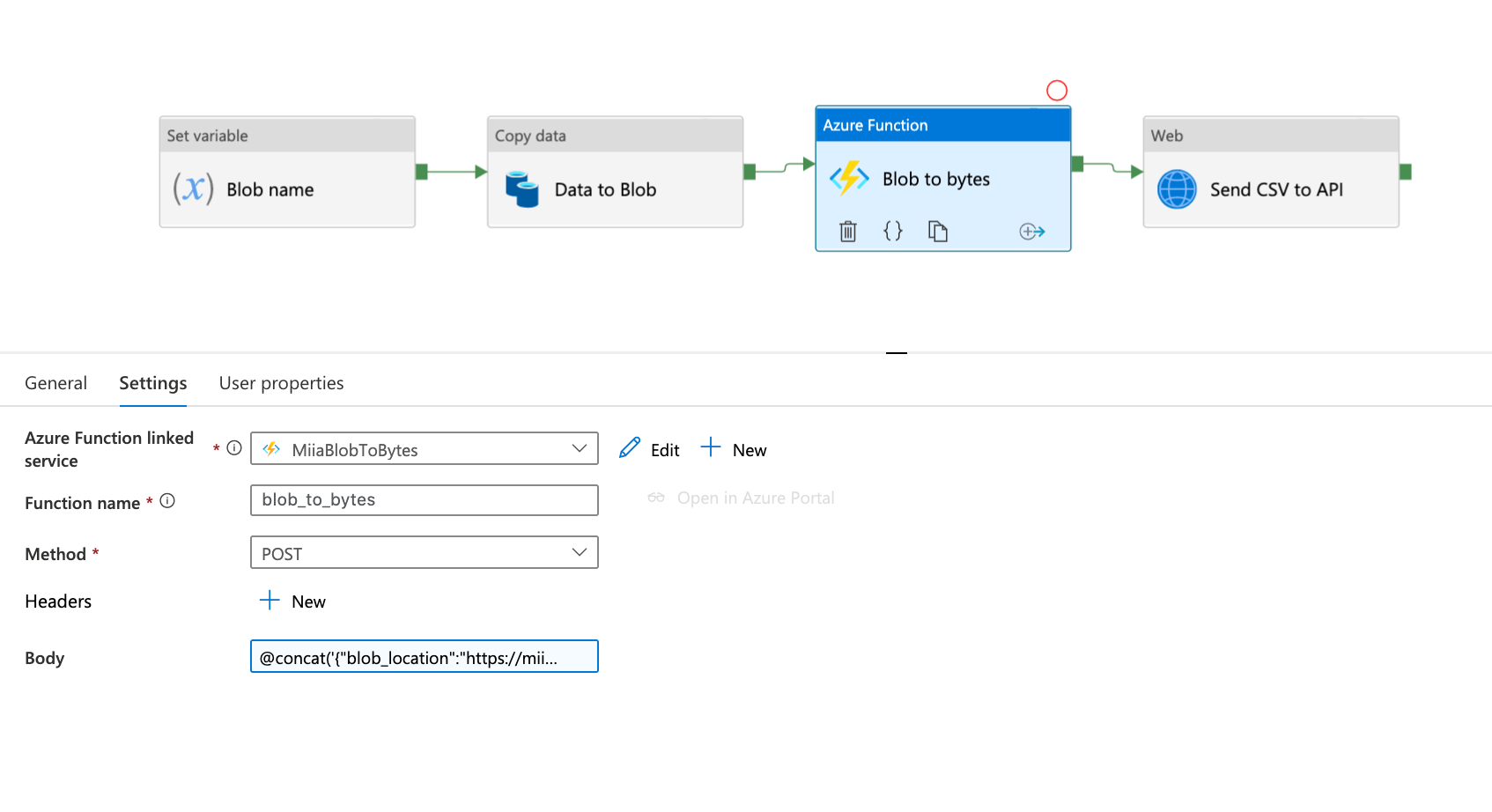
Task: Switch to the General tab
Action: point(55,383)
